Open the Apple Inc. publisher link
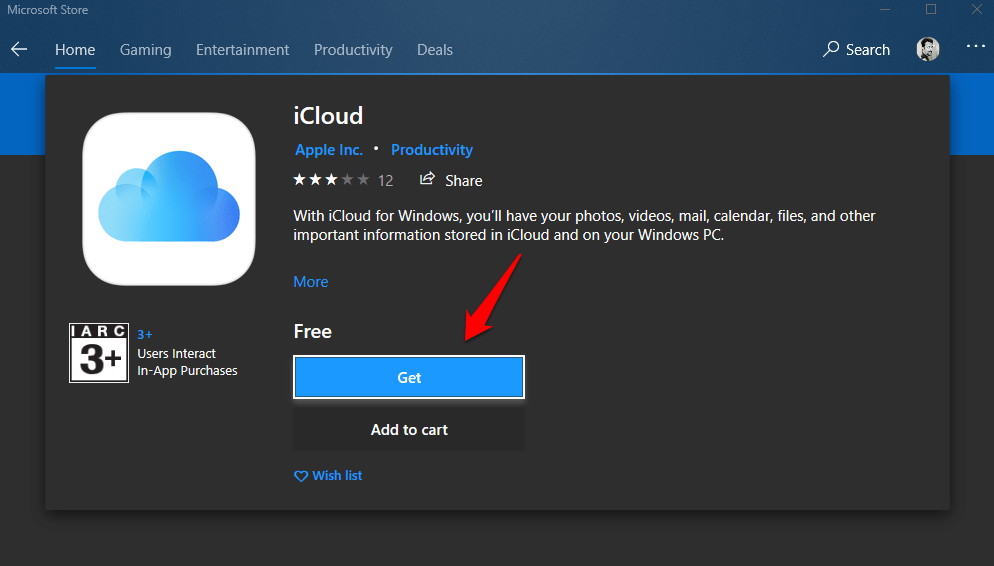The height and width of the screenshot is (566, 994). pos(328,150)
